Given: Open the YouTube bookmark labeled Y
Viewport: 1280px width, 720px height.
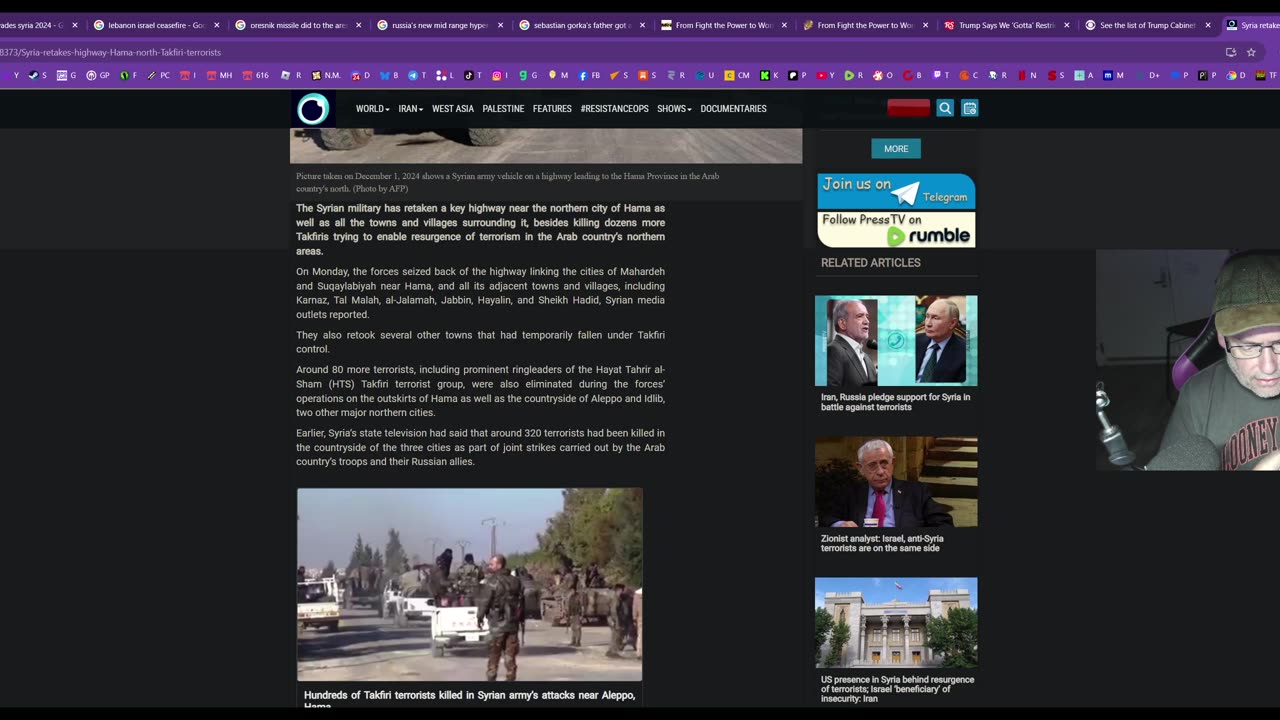Looking at the screenshot, I should pyautogui.click(x=825, y=75).
